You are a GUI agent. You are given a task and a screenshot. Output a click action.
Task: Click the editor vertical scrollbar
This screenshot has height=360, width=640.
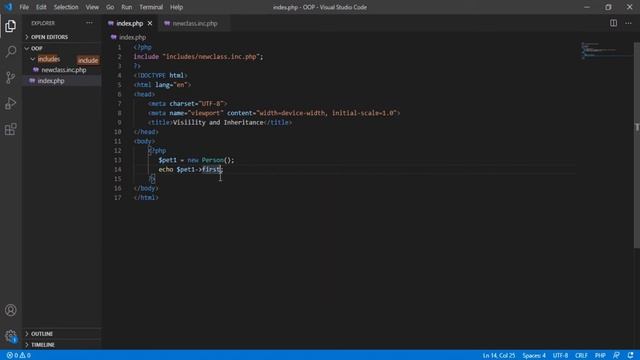(637, 145)
